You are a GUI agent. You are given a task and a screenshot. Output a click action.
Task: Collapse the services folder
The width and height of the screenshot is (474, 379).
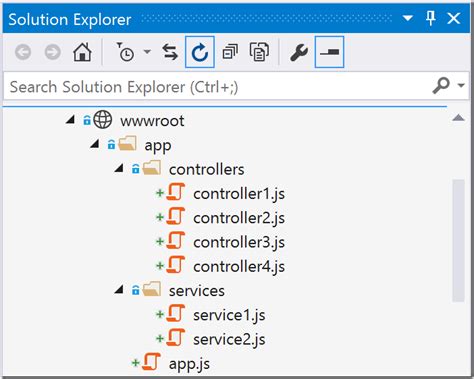click(119, 290)
